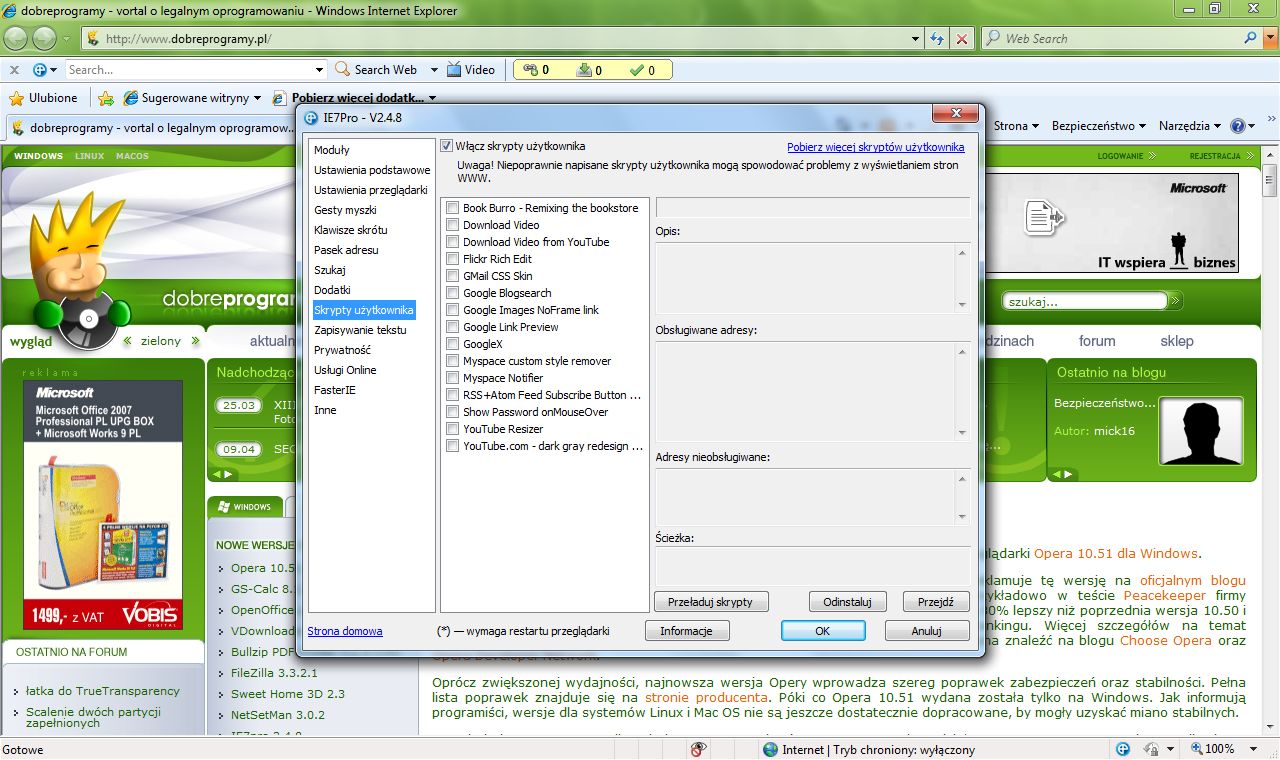Image resolution: width=1280 pixels, height=760 pixels.
Task: Click the Informacje button
Action: (x=686, y=631)
